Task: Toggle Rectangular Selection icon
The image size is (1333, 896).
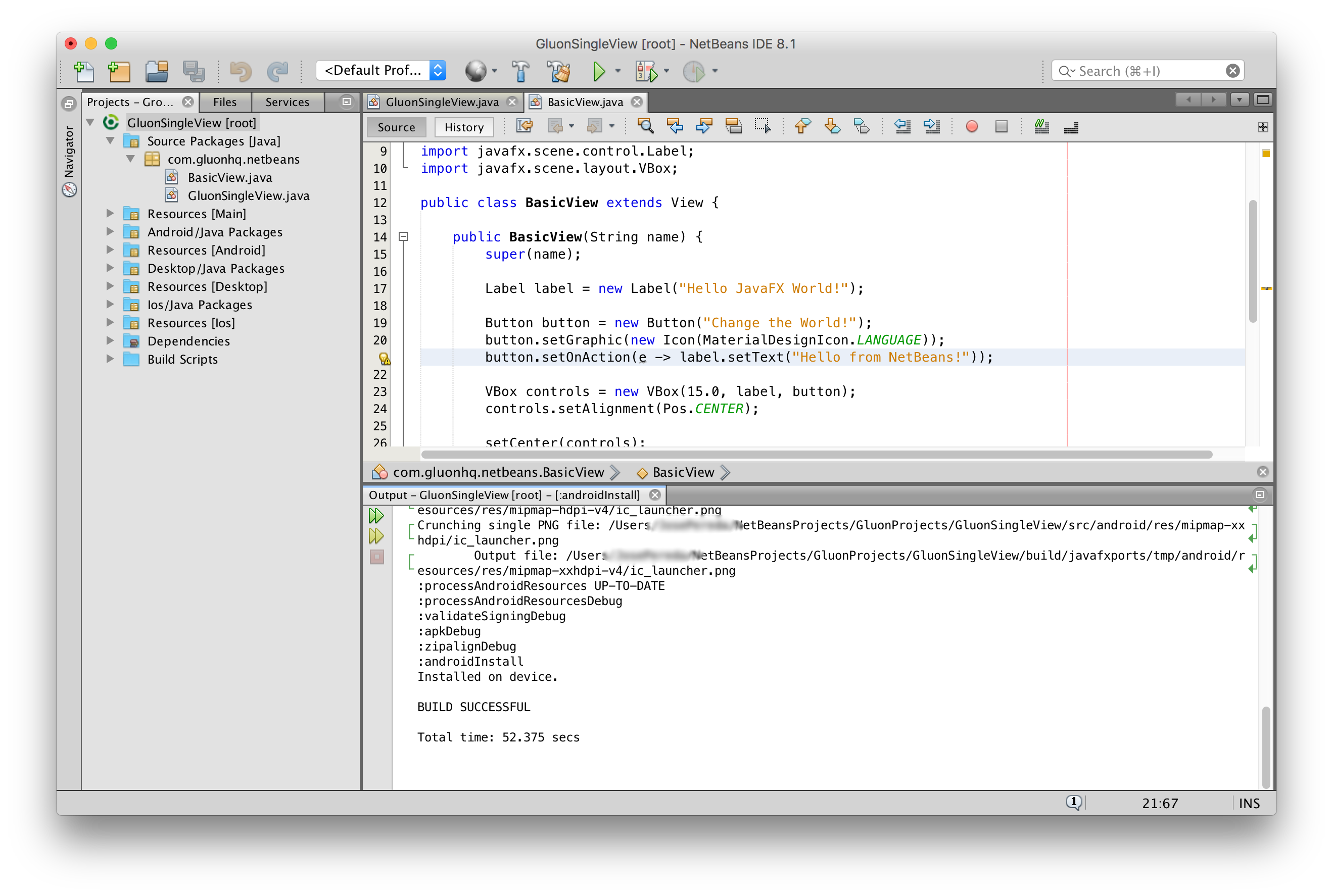Action: (763, 126)
